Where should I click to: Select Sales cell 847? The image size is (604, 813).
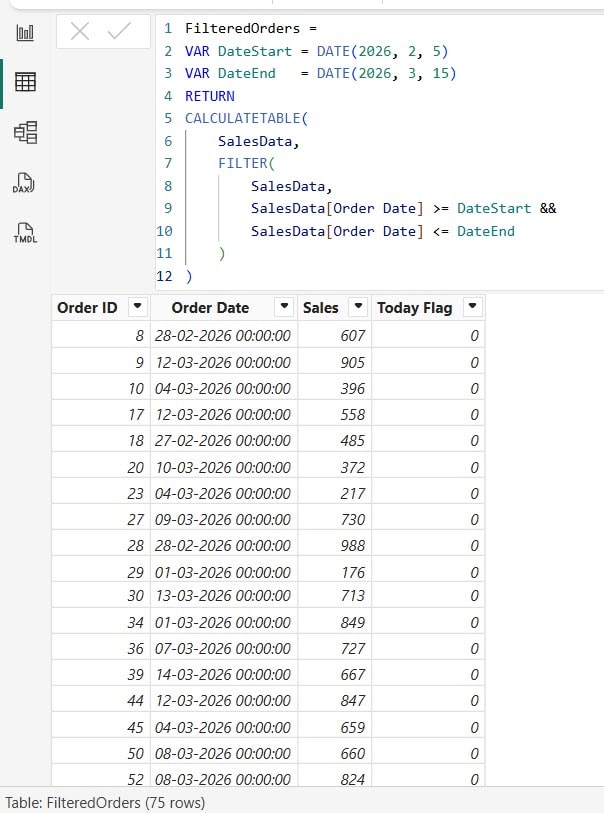(334, 699)
